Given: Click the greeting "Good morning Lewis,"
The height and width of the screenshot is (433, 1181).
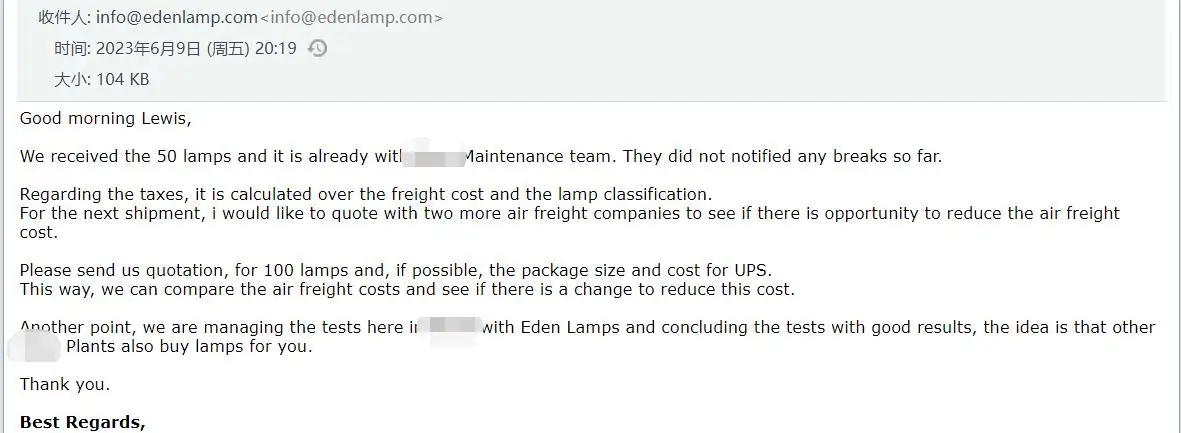Looking at the screenshot, I should 105,118.
